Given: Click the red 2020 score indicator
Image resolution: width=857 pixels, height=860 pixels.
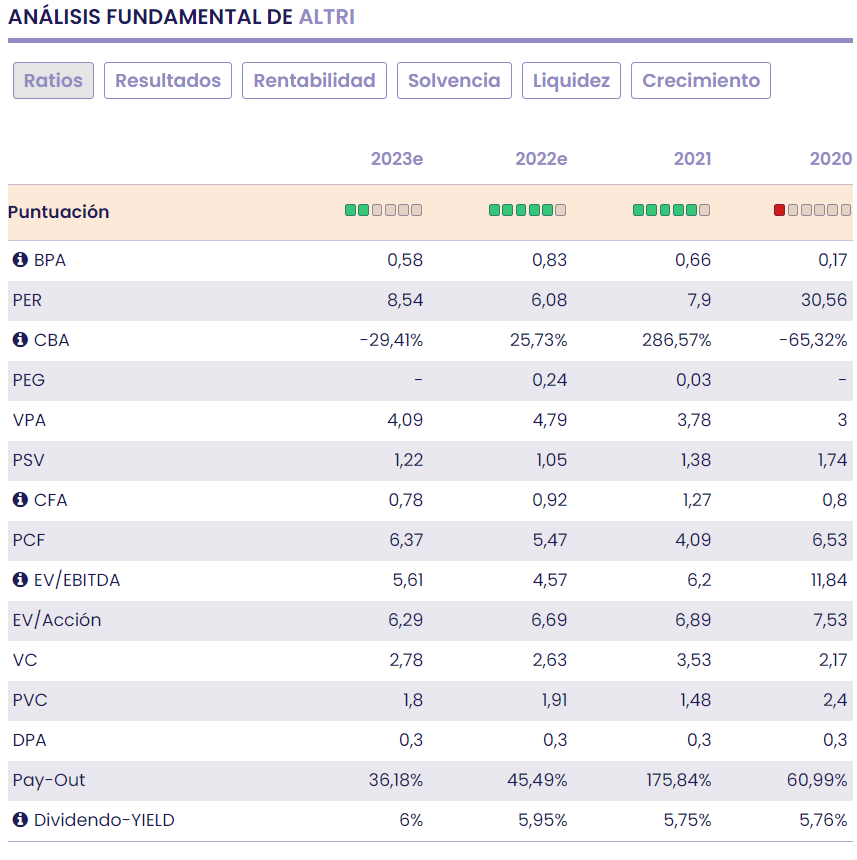Looking at the screenshot, I should [780, 210].
